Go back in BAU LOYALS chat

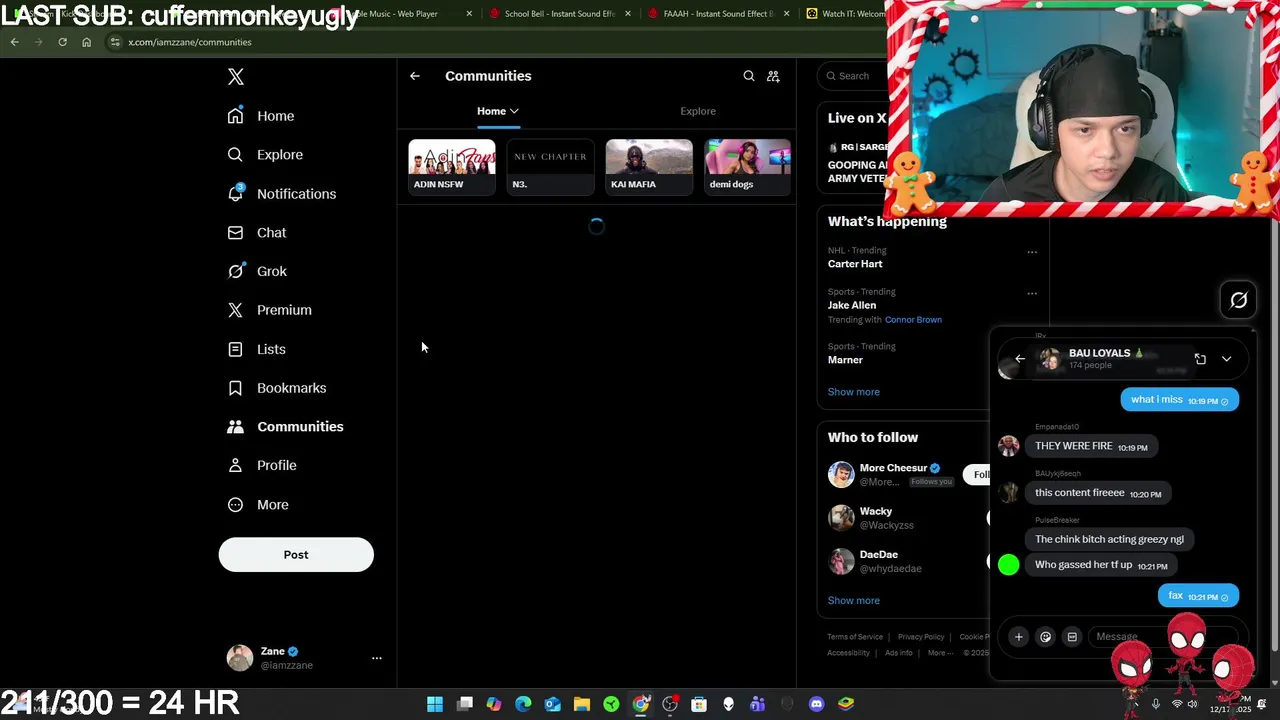pos(1020,359)
